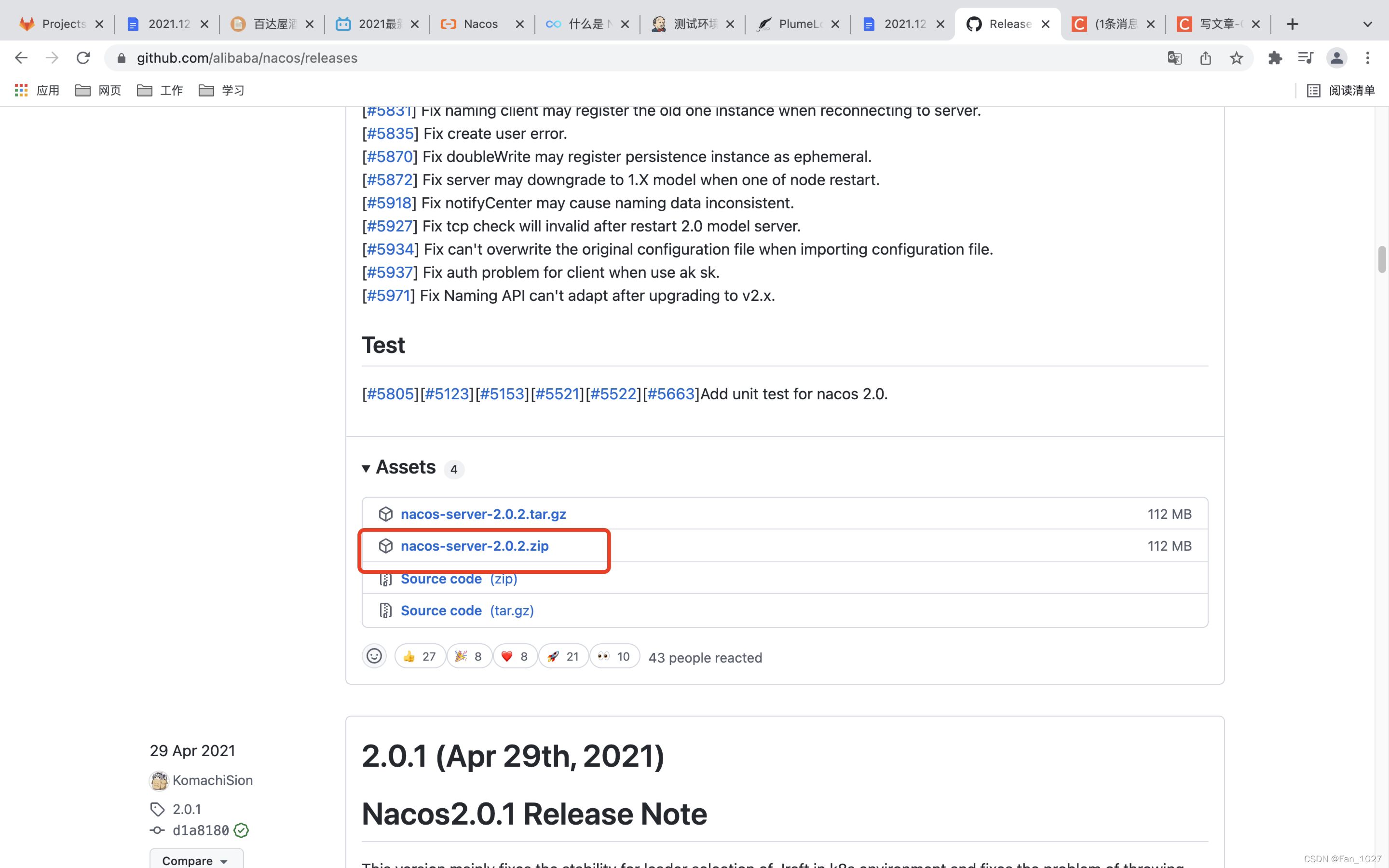Viewport: 1389px width, 868px height.
Task: Click the browser forward arrow
Action: tap(52, 58)
